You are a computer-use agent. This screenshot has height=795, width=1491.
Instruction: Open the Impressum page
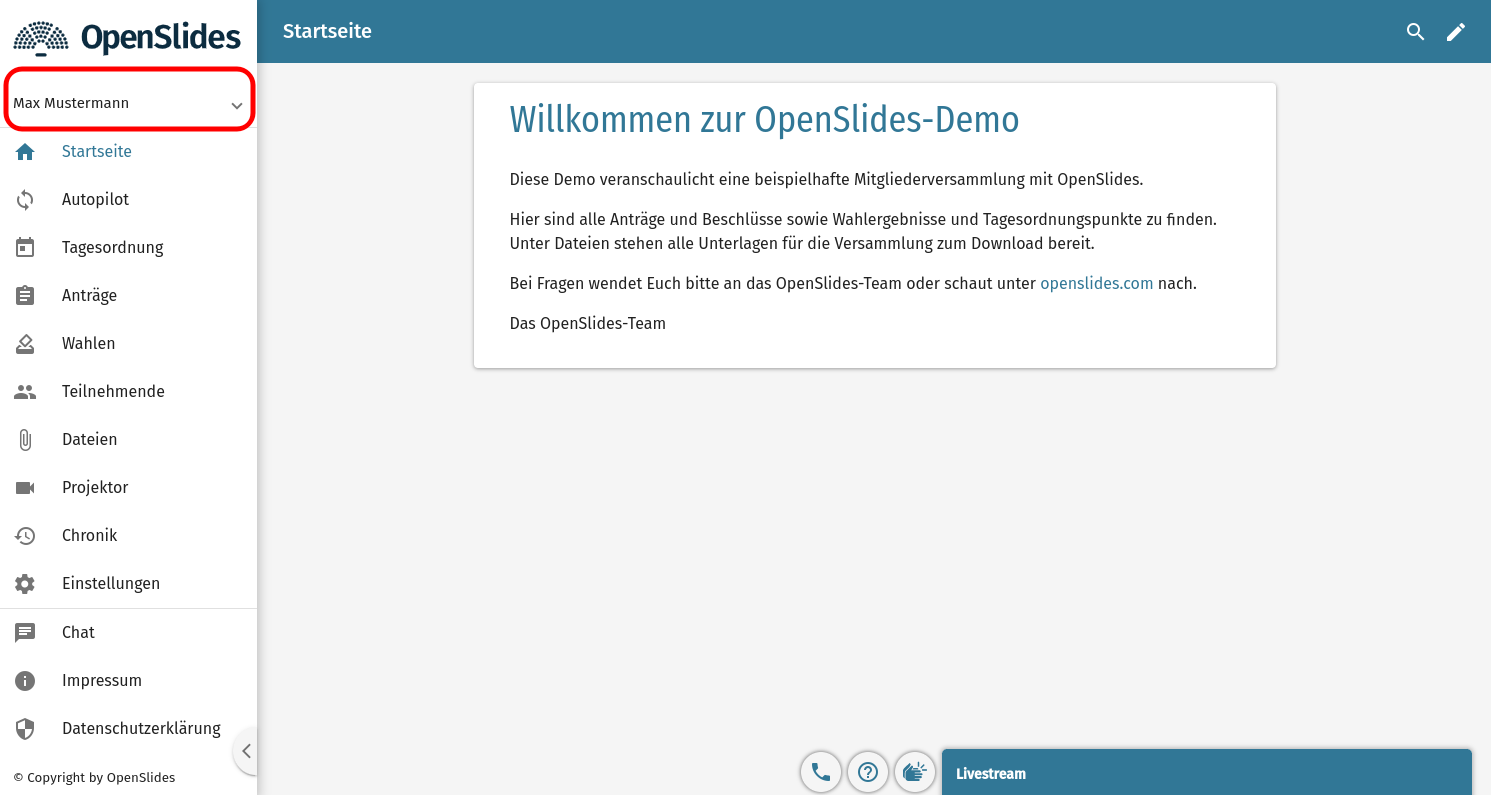point(129,681)
